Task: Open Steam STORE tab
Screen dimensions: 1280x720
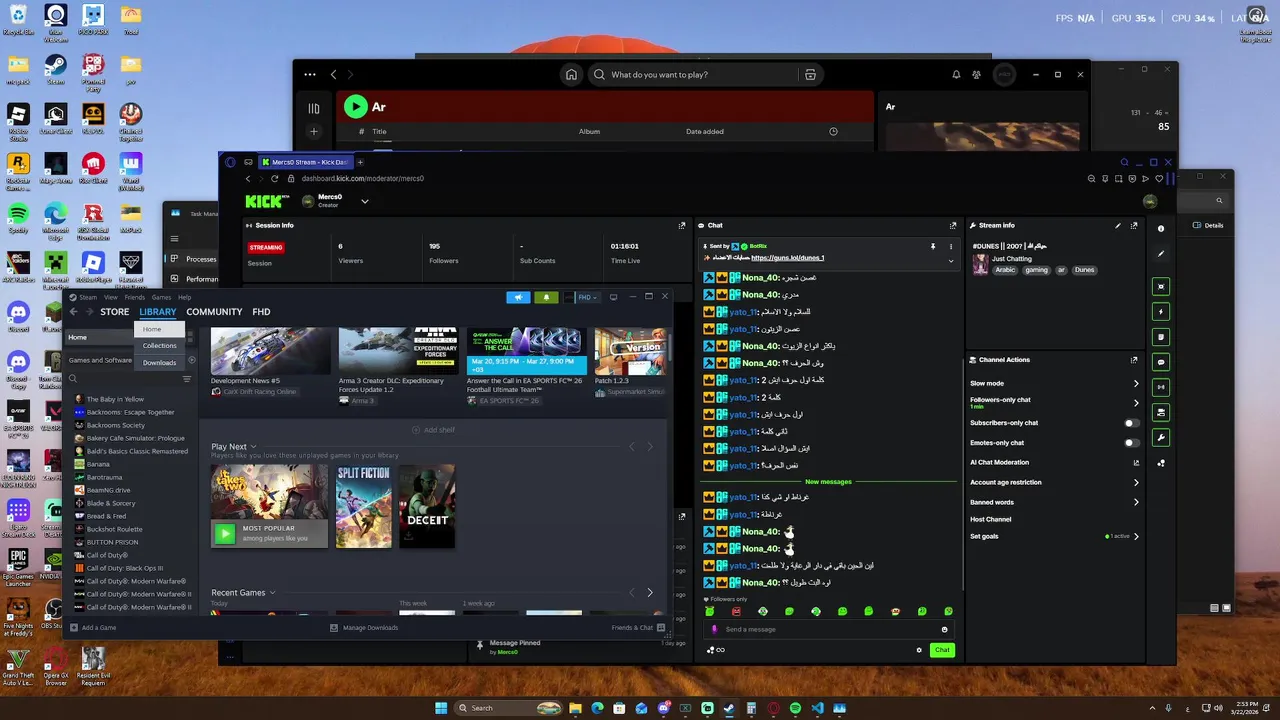Action: (x=114, y=312)
